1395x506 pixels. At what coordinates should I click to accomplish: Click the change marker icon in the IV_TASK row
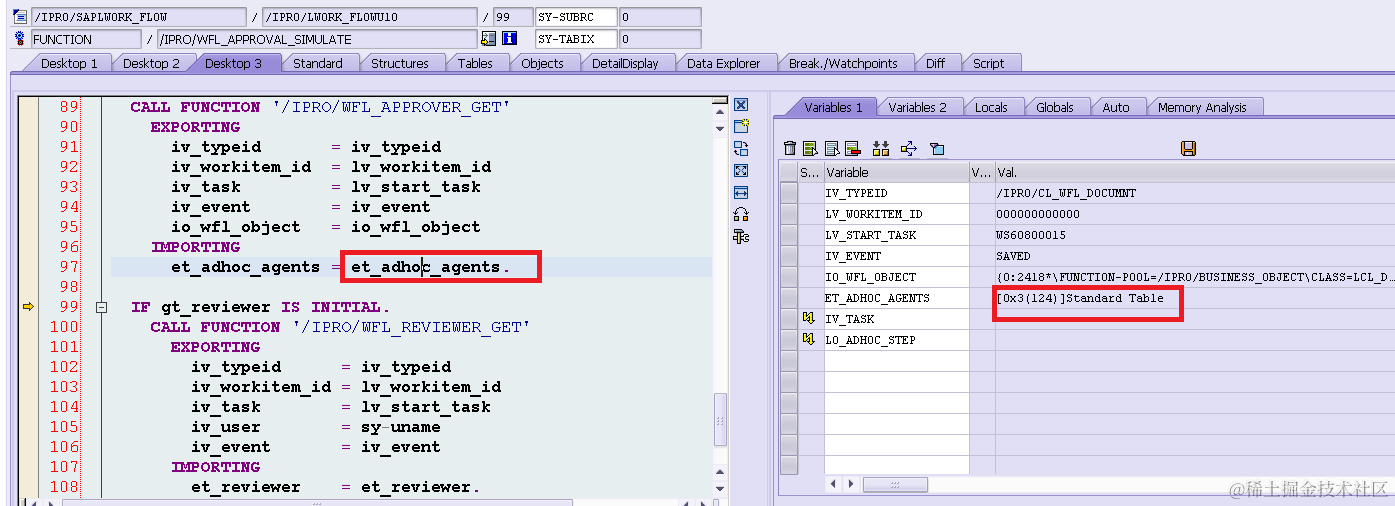click(808, 319)
